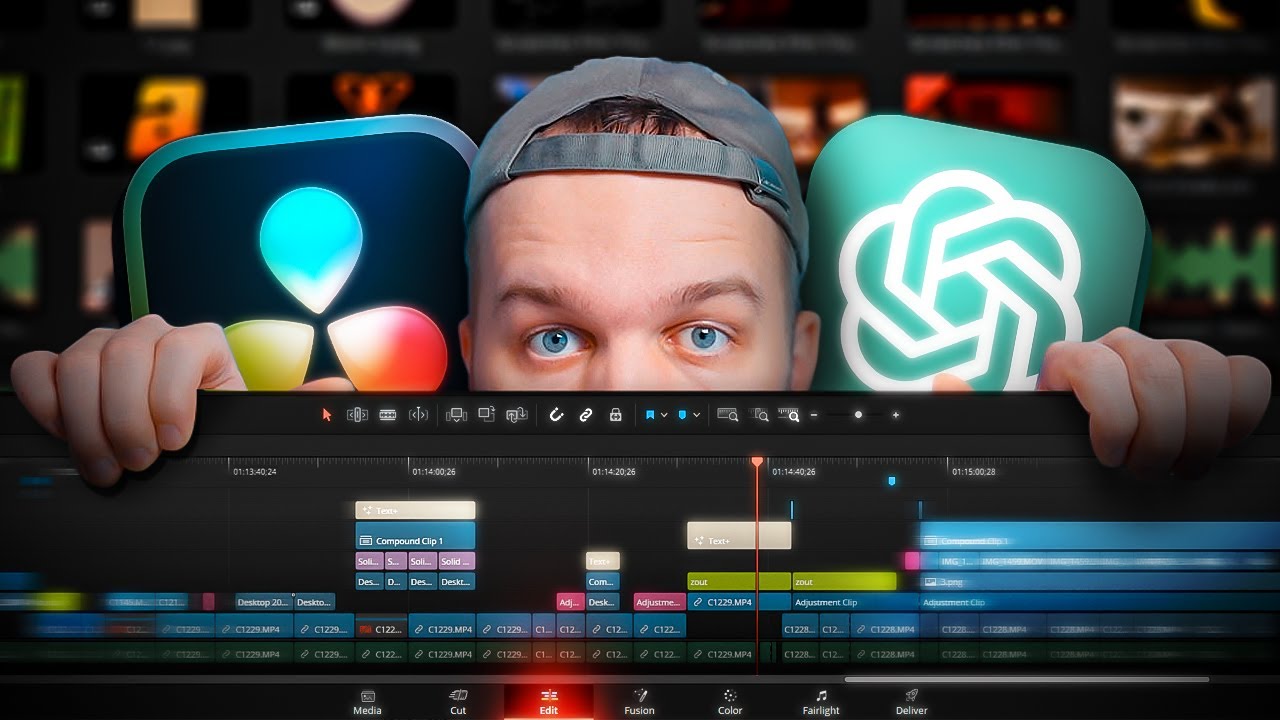Select the Compound Clip 1 clip
Viewport: 1280px width, 720px height.
click(x=415, y=536)
